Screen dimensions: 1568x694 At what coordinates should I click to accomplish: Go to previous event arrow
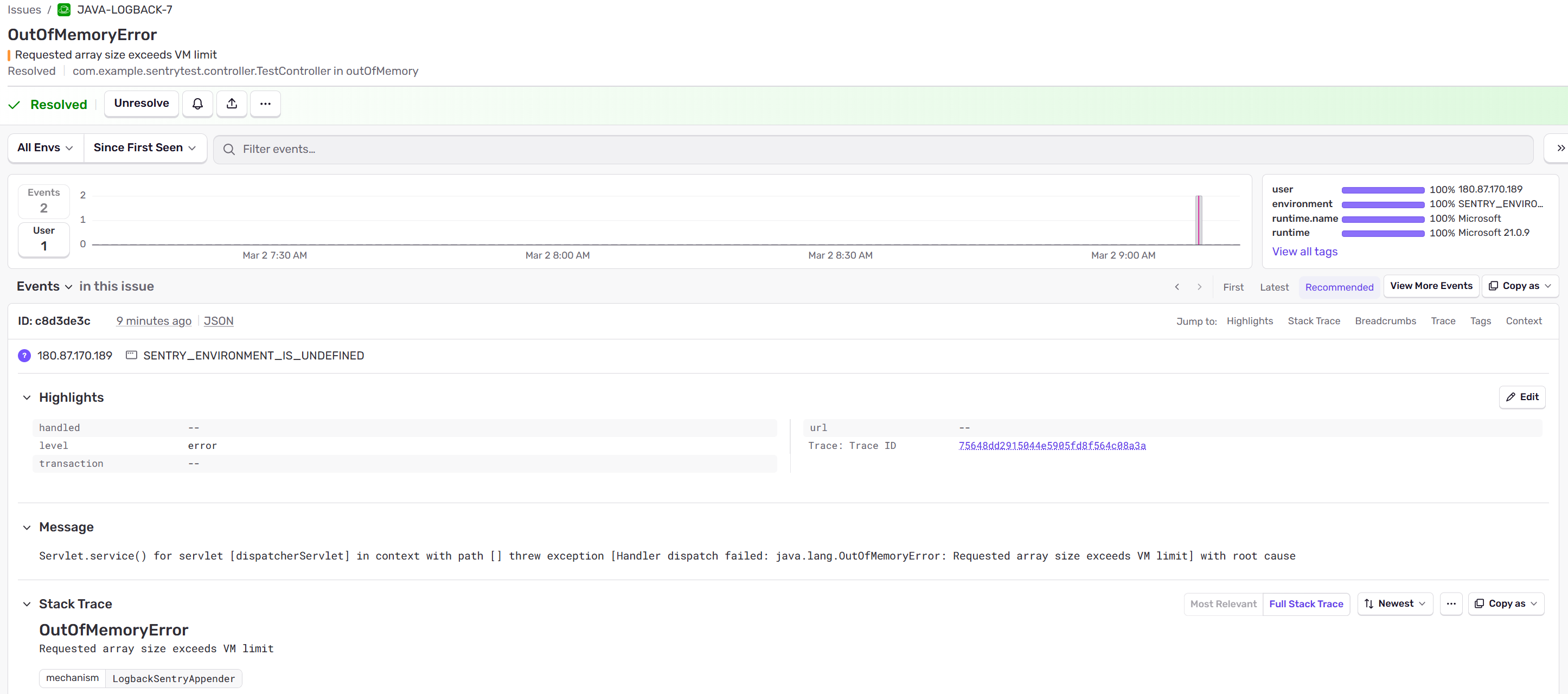coord(1176,287)
